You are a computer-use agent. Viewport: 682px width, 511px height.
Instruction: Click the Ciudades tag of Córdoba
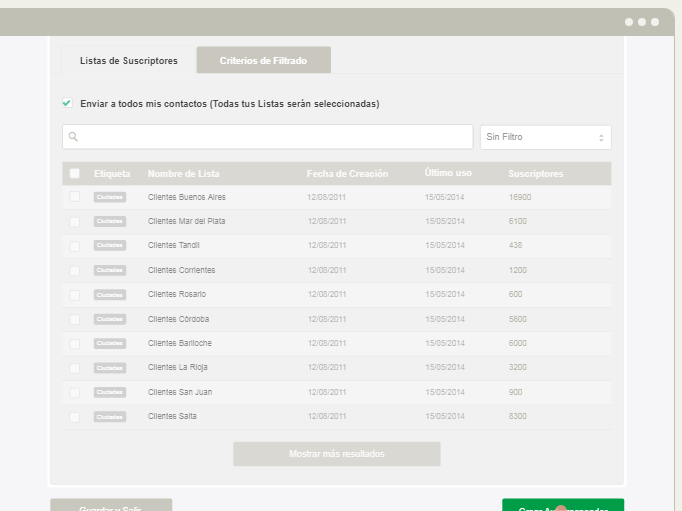tap(110, 319)
